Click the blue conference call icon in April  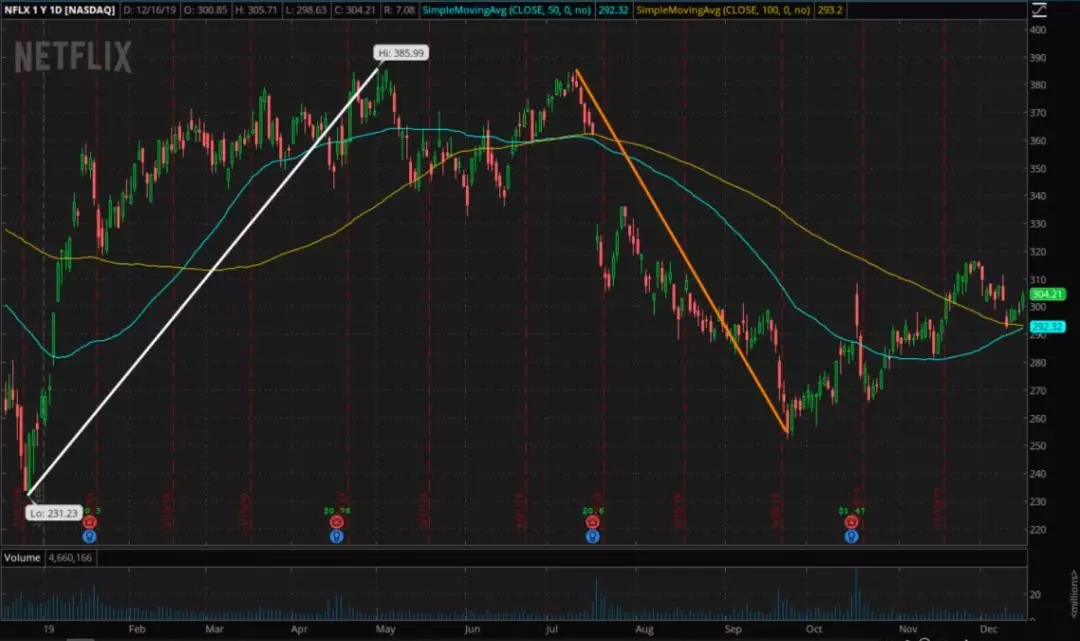tap(338, 537)
